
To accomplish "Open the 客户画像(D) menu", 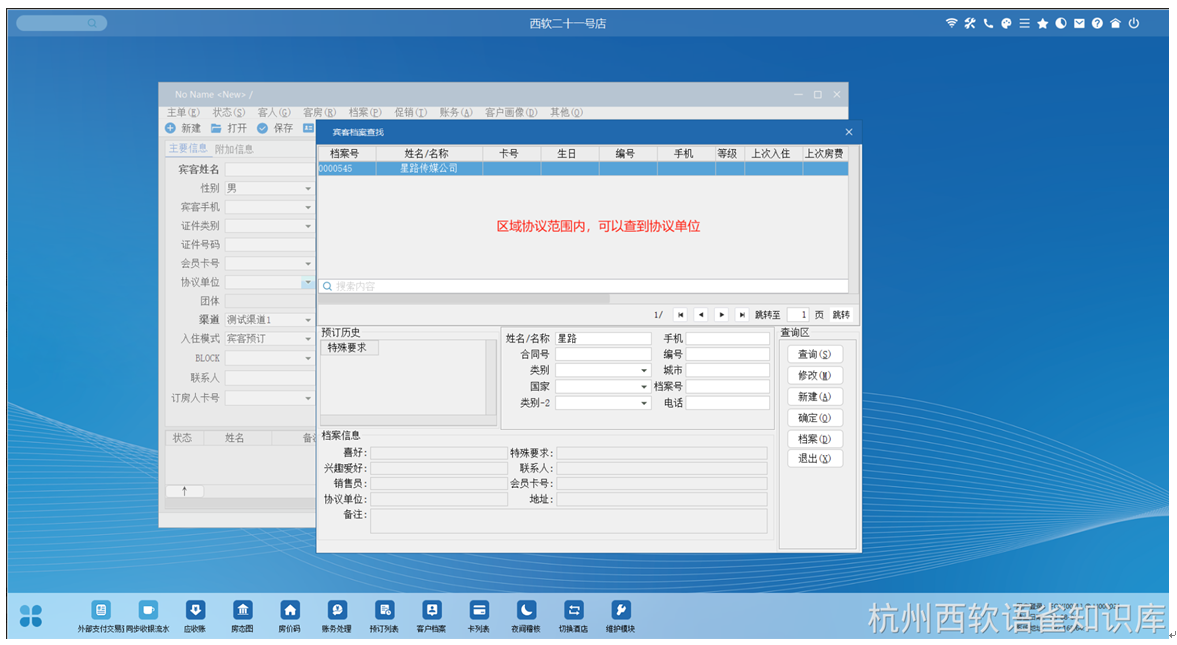I will tap(511, 112).
